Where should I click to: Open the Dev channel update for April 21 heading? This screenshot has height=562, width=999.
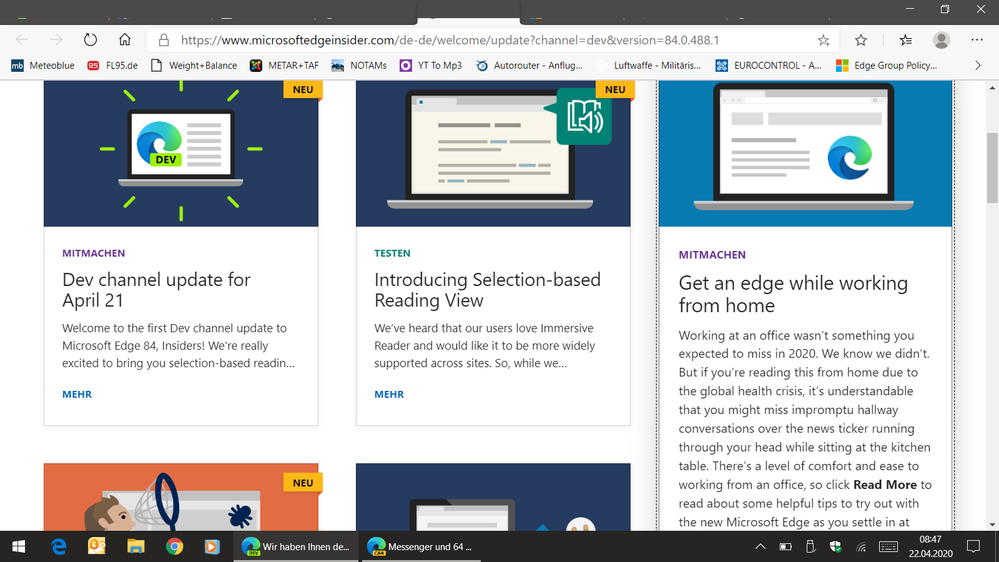pos(156,290)
